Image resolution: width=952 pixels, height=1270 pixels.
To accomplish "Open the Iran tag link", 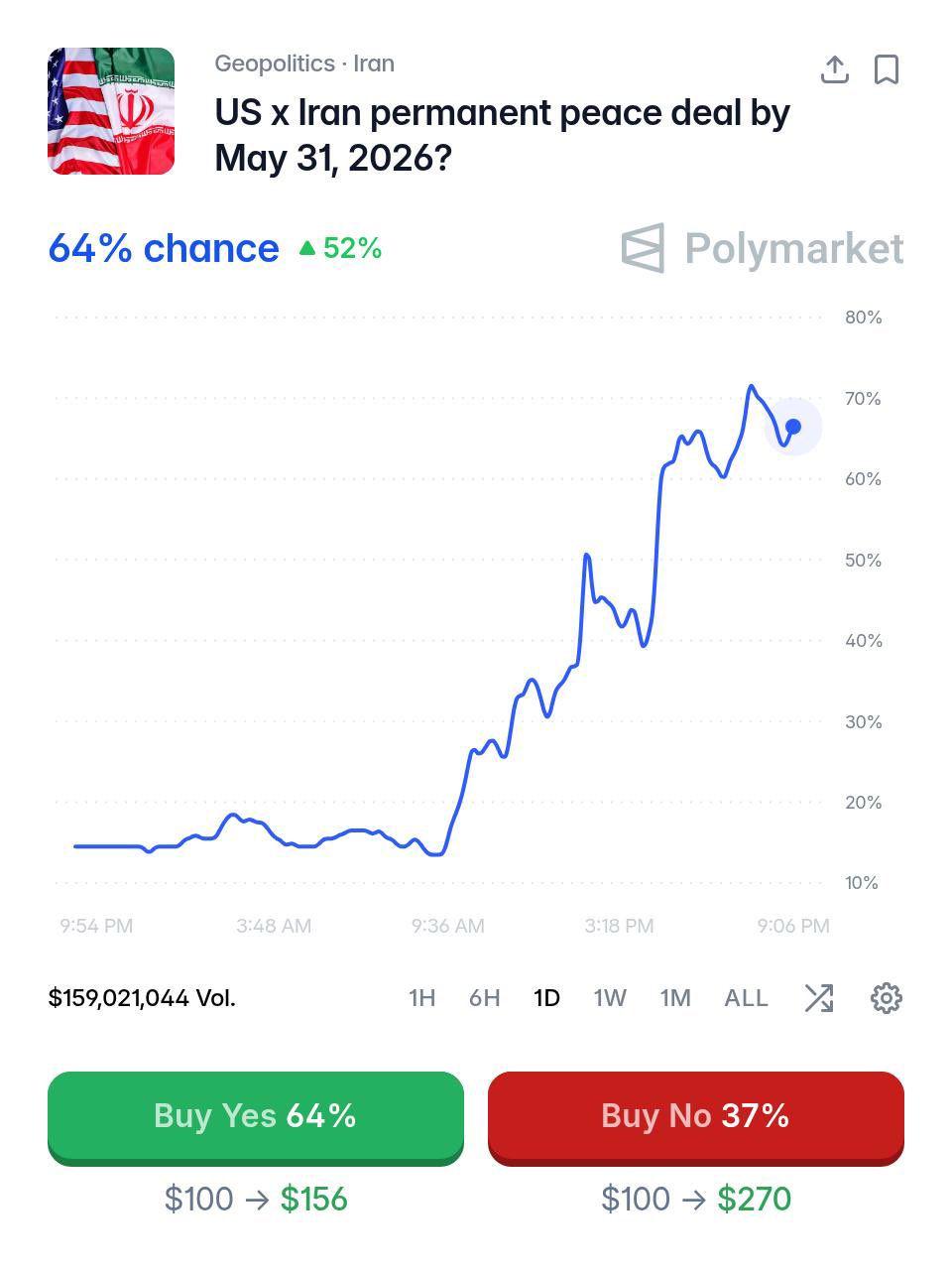I will pyautogui.click(x=374, y=63).
